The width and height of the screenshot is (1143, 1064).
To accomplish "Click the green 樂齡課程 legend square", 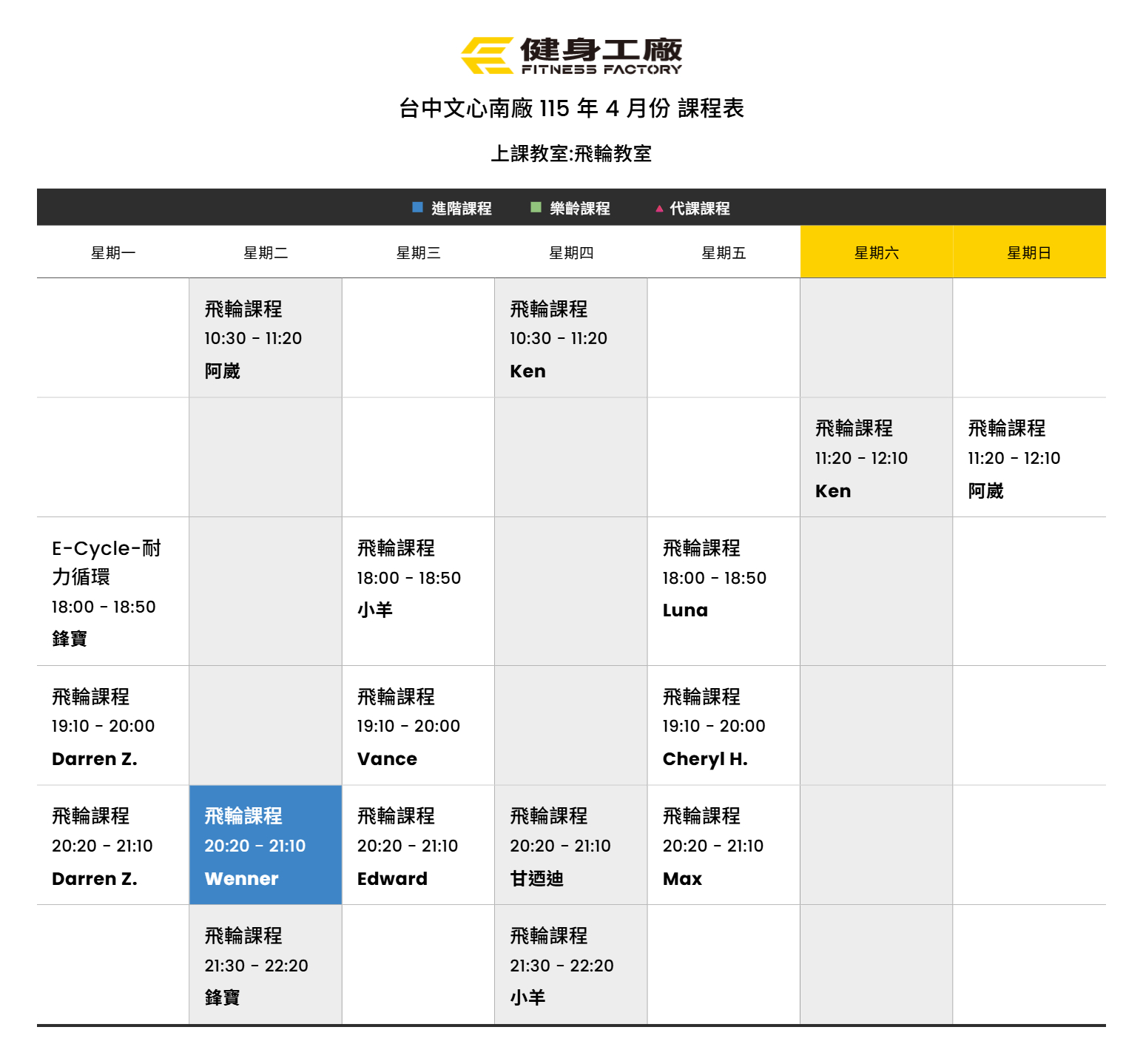I will tap(536, 208).
